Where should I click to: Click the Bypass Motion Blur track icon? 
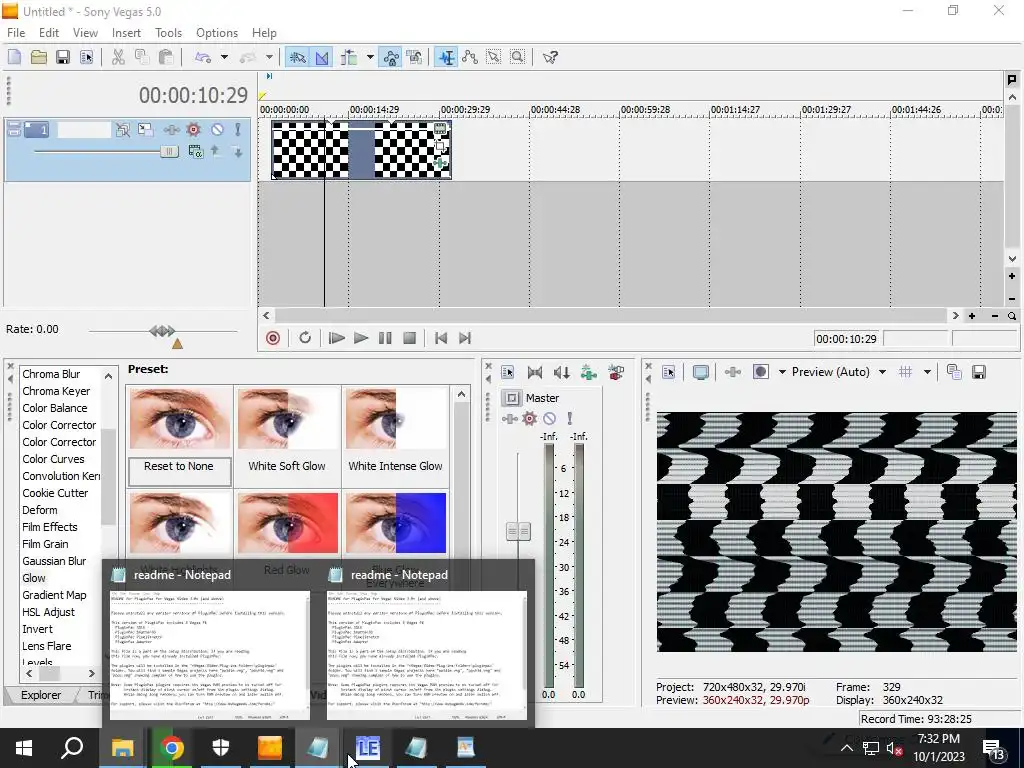123,130
